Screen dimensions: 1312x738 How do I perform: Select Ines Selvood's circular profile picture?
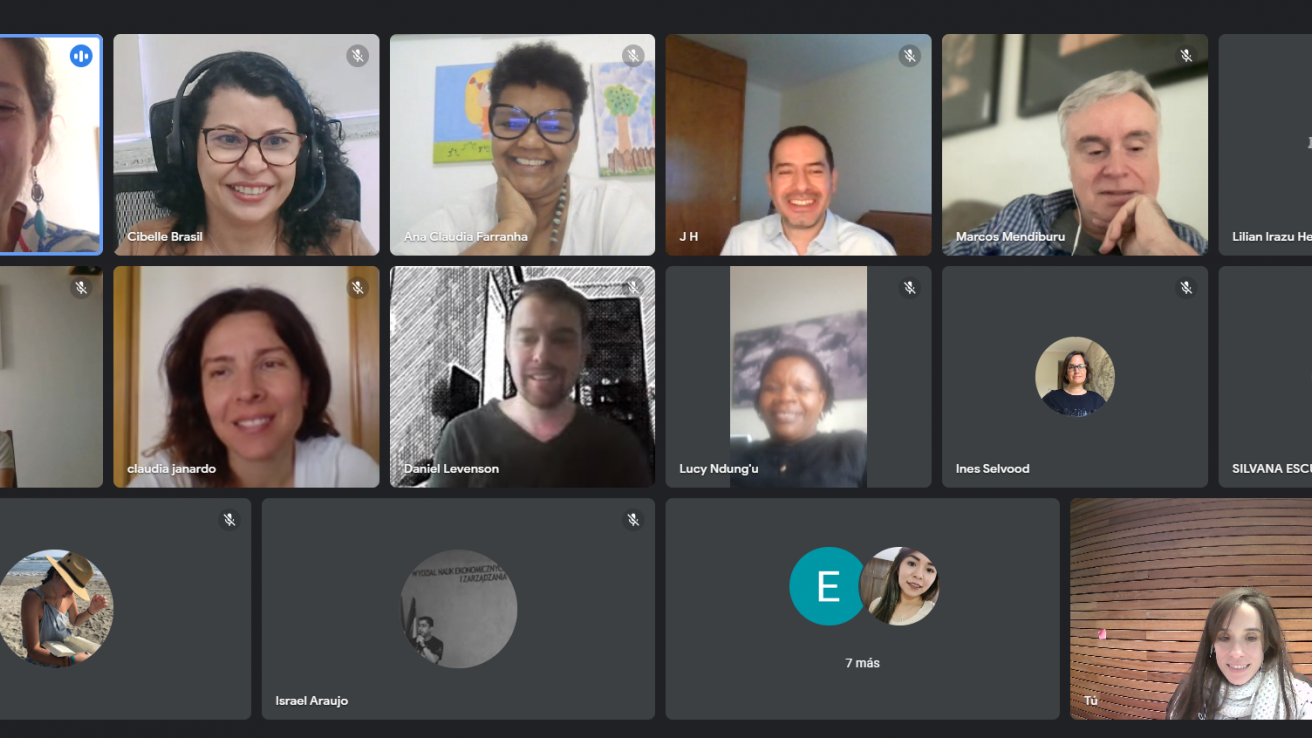tap(1075, 377)
